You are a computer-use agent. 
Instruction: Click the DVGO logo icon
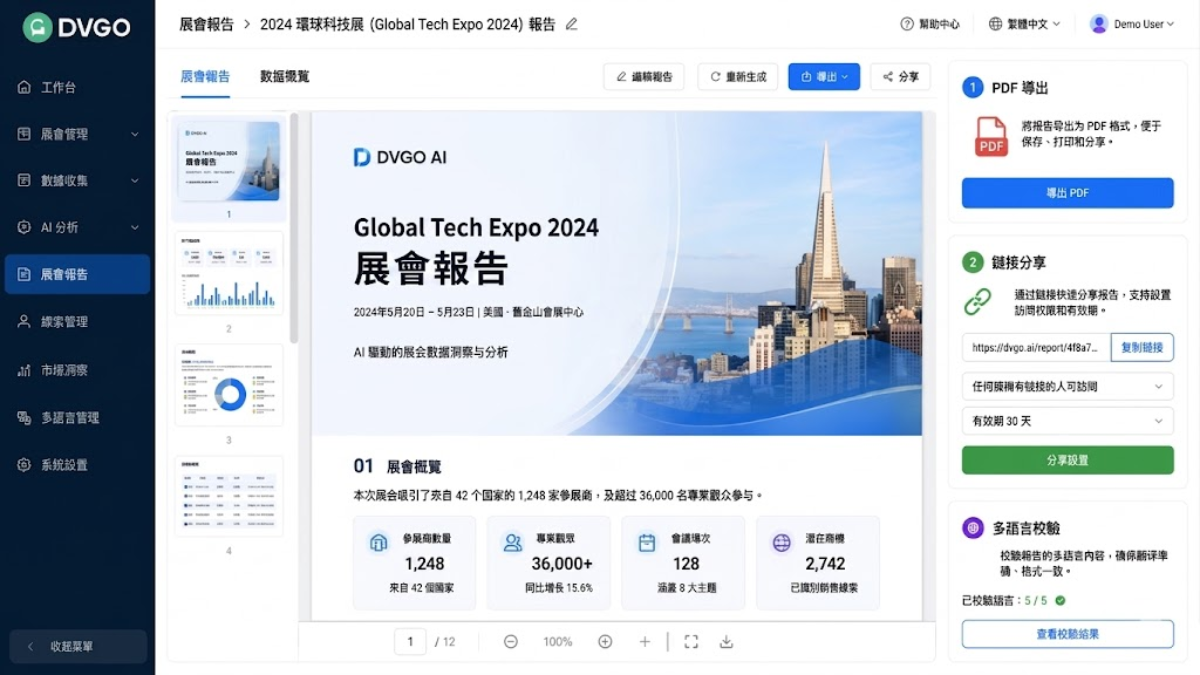38,28
